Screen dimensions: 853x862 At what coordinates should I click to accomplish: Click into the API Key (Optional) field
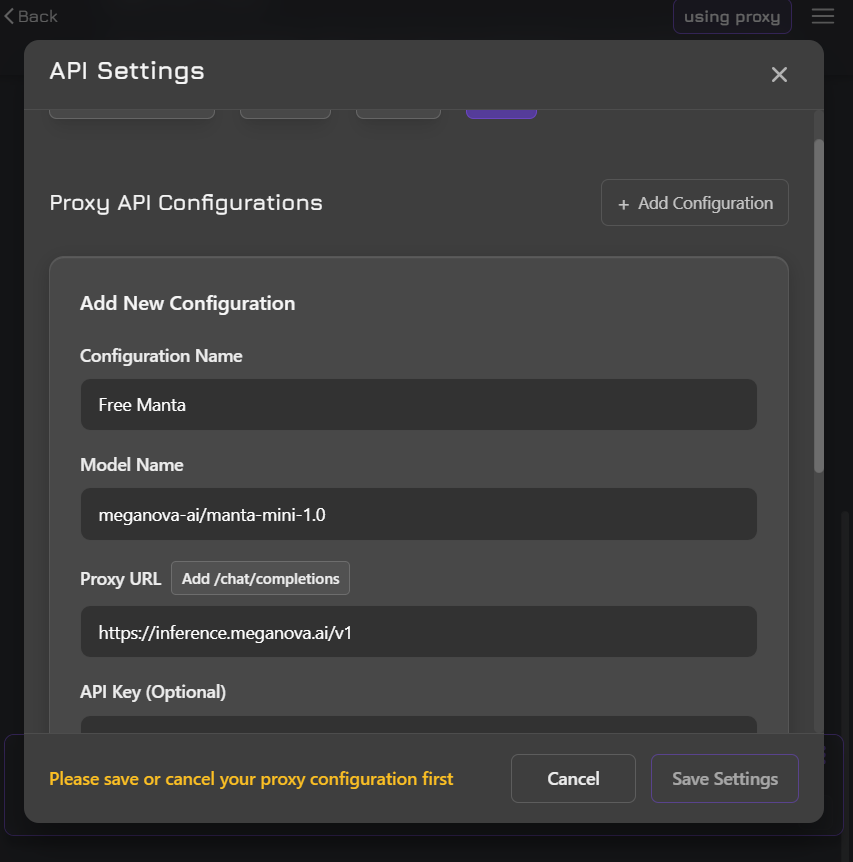418,726
